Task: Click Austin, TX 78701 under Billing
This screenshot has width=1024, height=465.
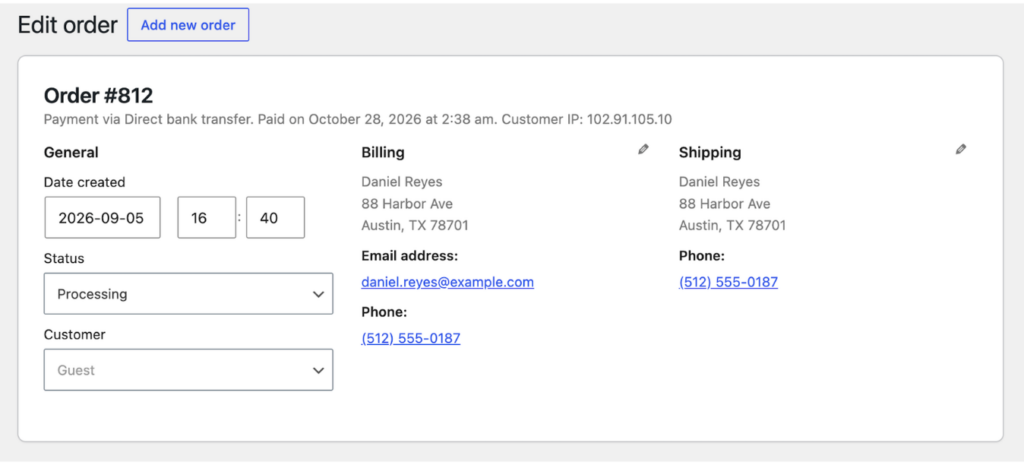Action: coord(415,226)
